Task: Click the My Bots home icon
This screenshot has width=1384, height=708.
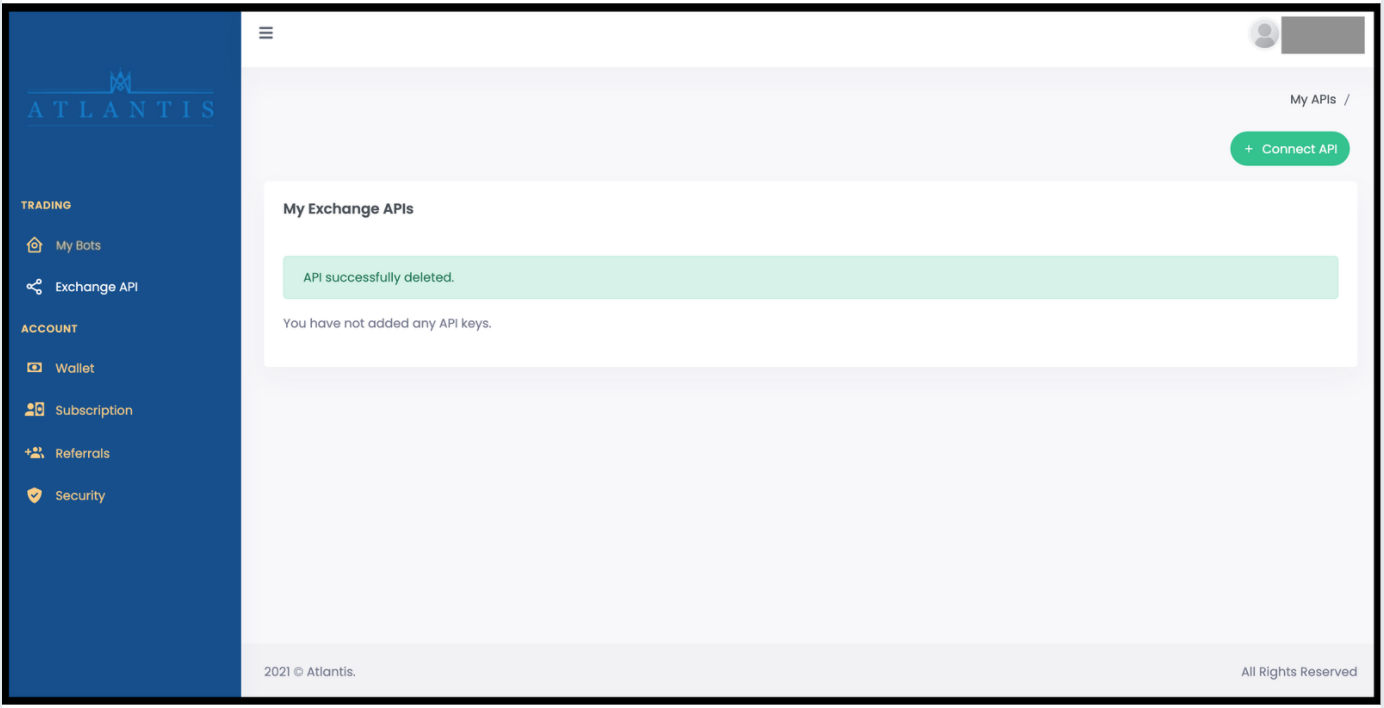Action: 34,245
